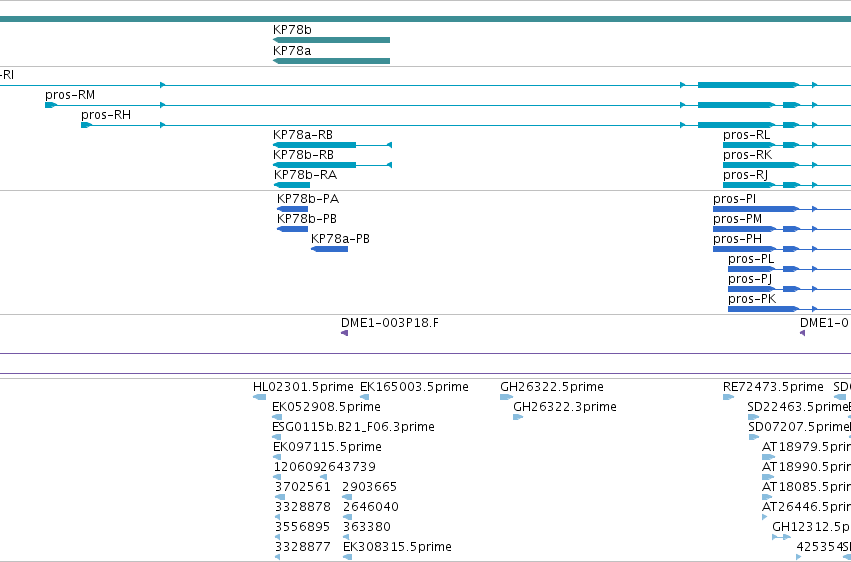Click the KP78b-PB protein feature
The image size is (851, 562).
293,229
